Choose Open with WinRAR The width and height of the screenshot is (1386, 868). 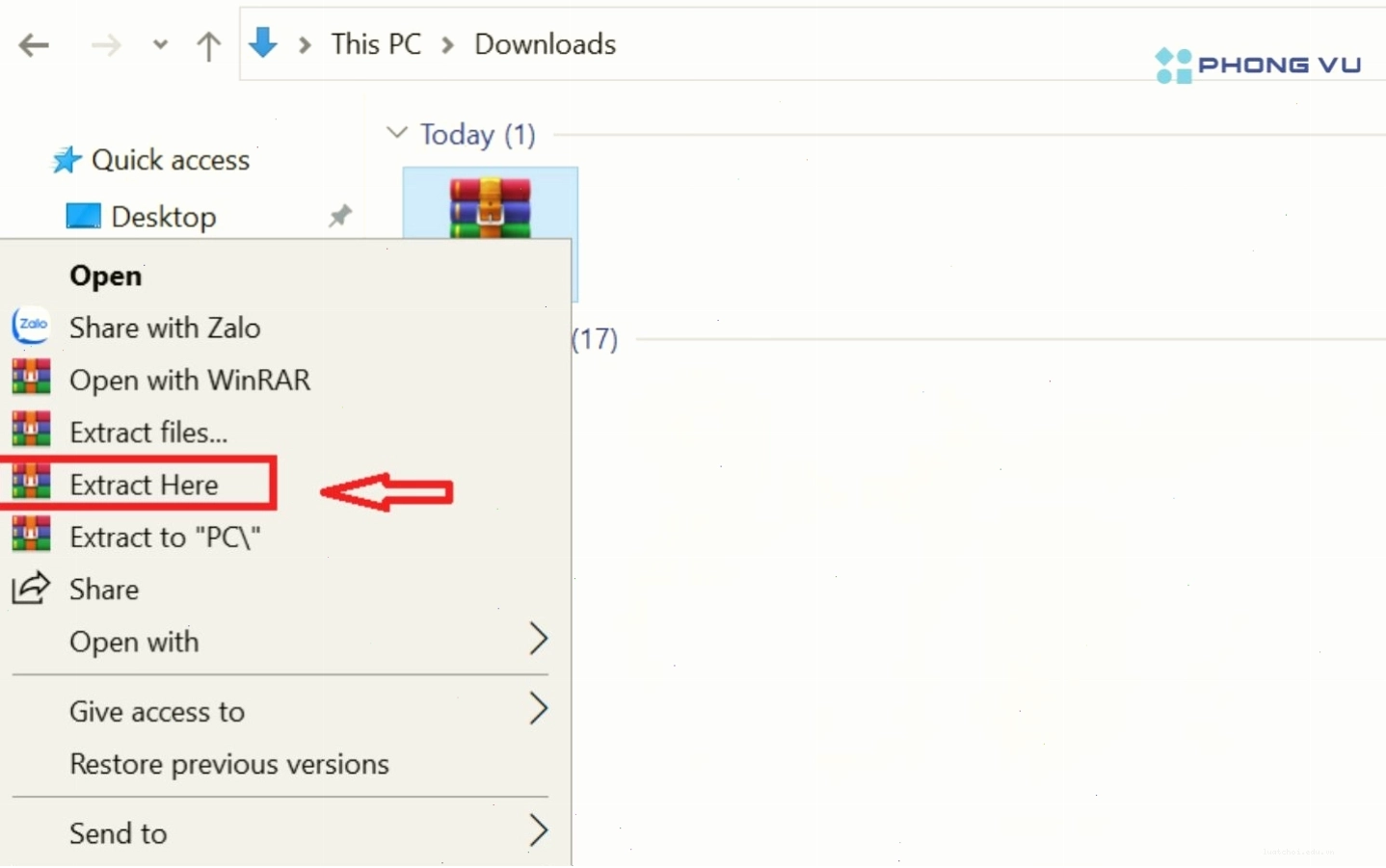coord(190,380)
